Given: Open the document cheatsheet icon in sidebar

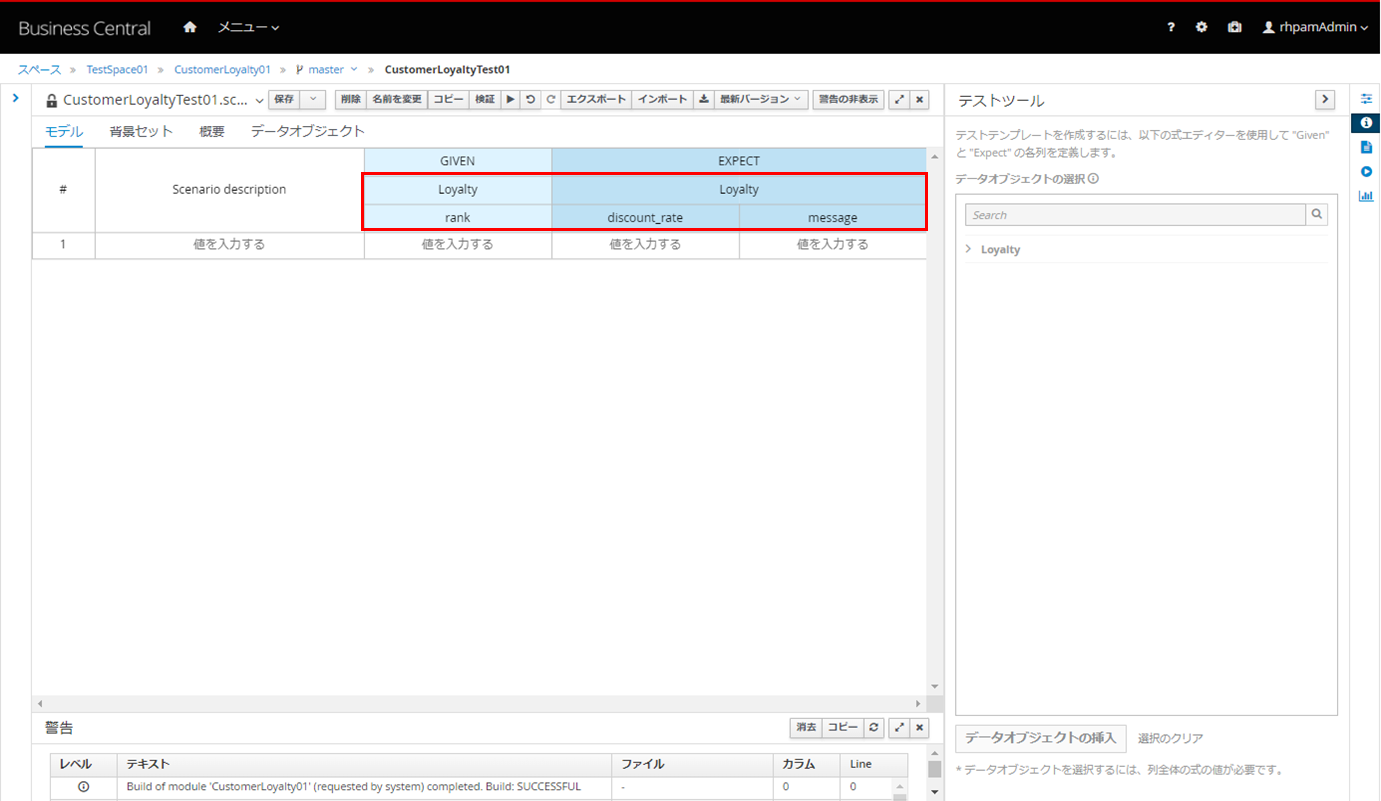Looking at the screenshot, I should pyautogui.click(x=1366, y=147).
